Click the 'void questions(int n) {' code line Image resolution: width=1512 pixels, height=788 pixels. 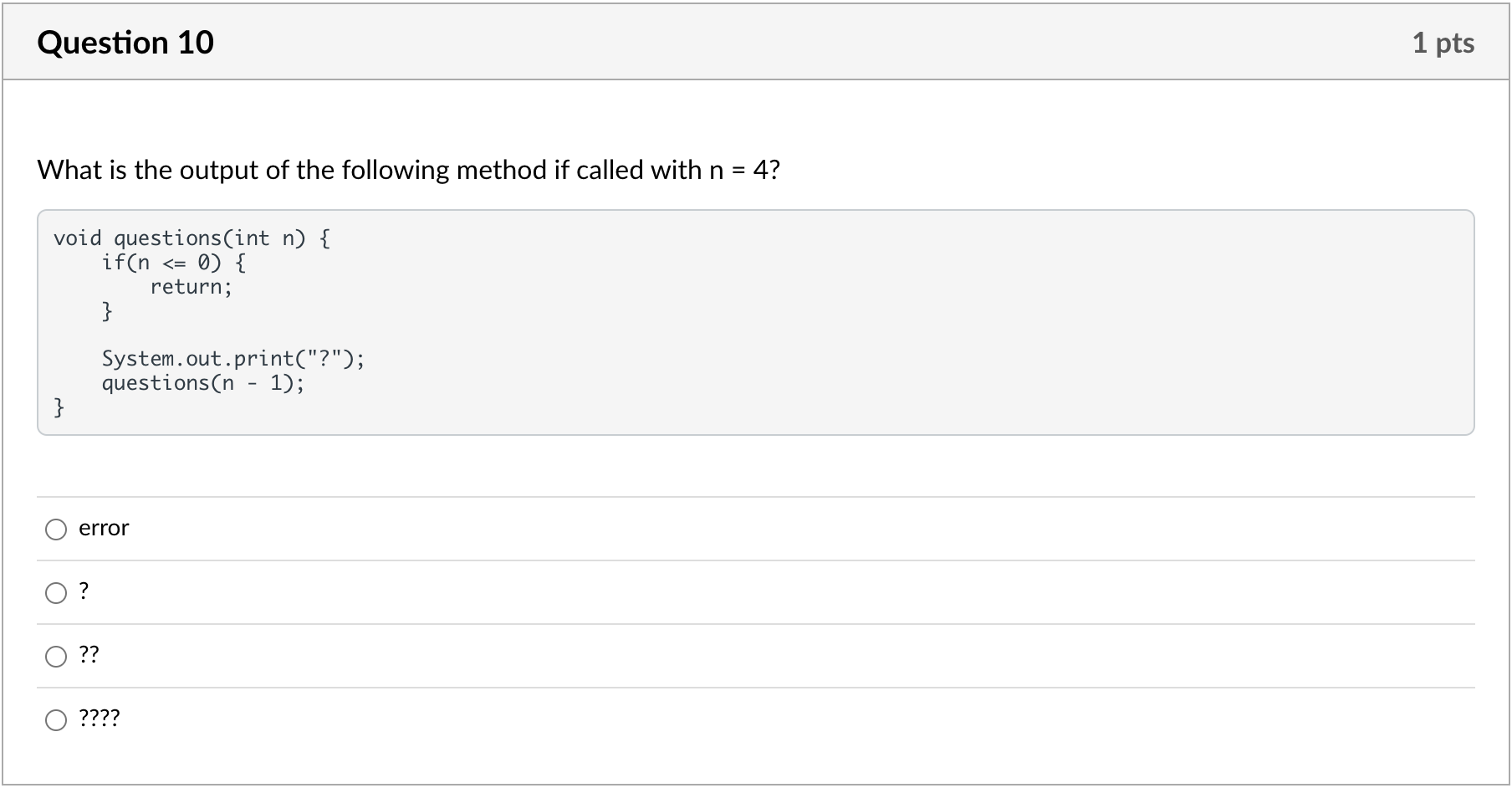192,238
